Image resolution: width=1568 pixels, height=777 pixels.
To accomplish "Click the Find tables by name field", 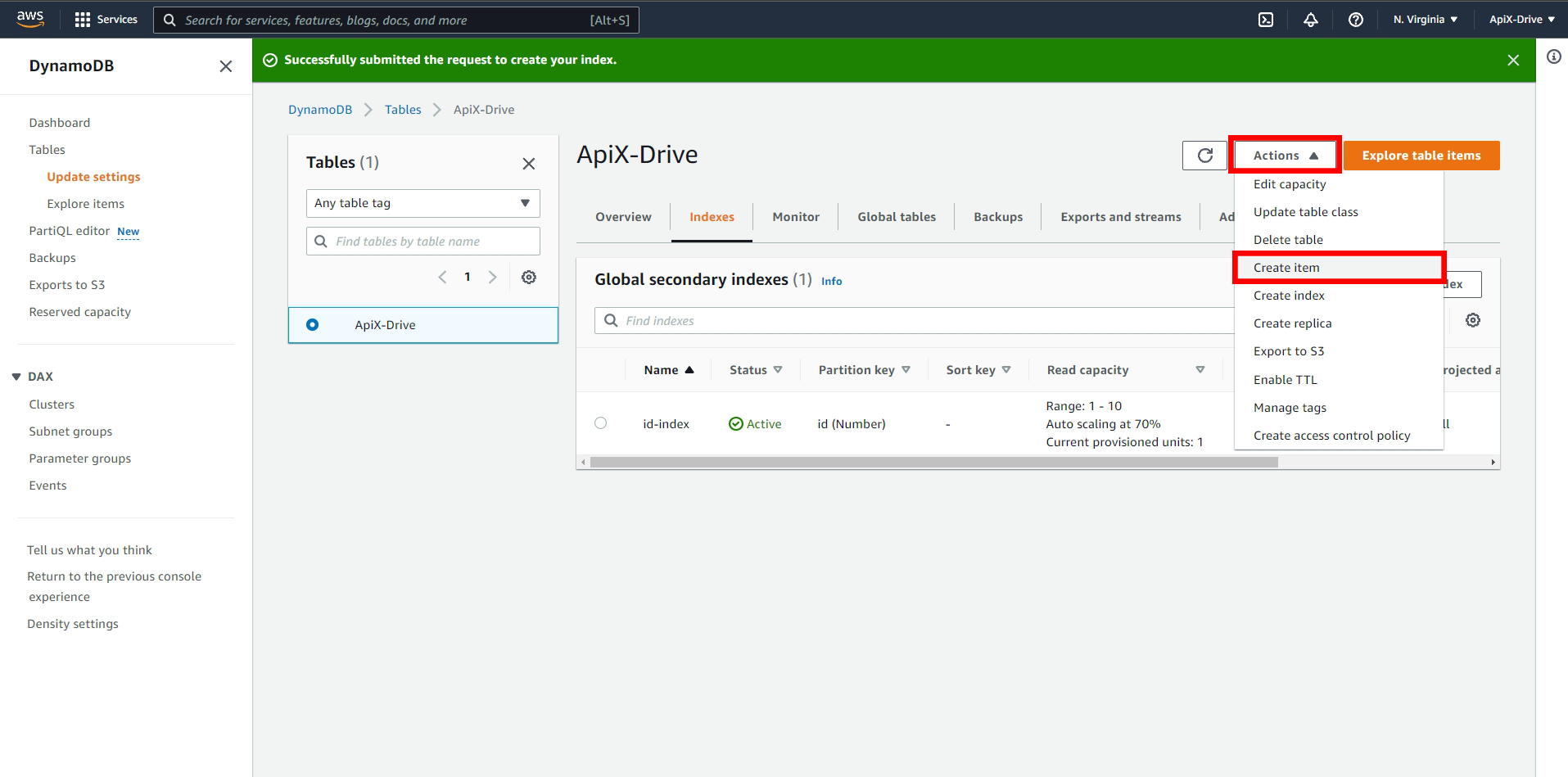I will pos(423,242).
